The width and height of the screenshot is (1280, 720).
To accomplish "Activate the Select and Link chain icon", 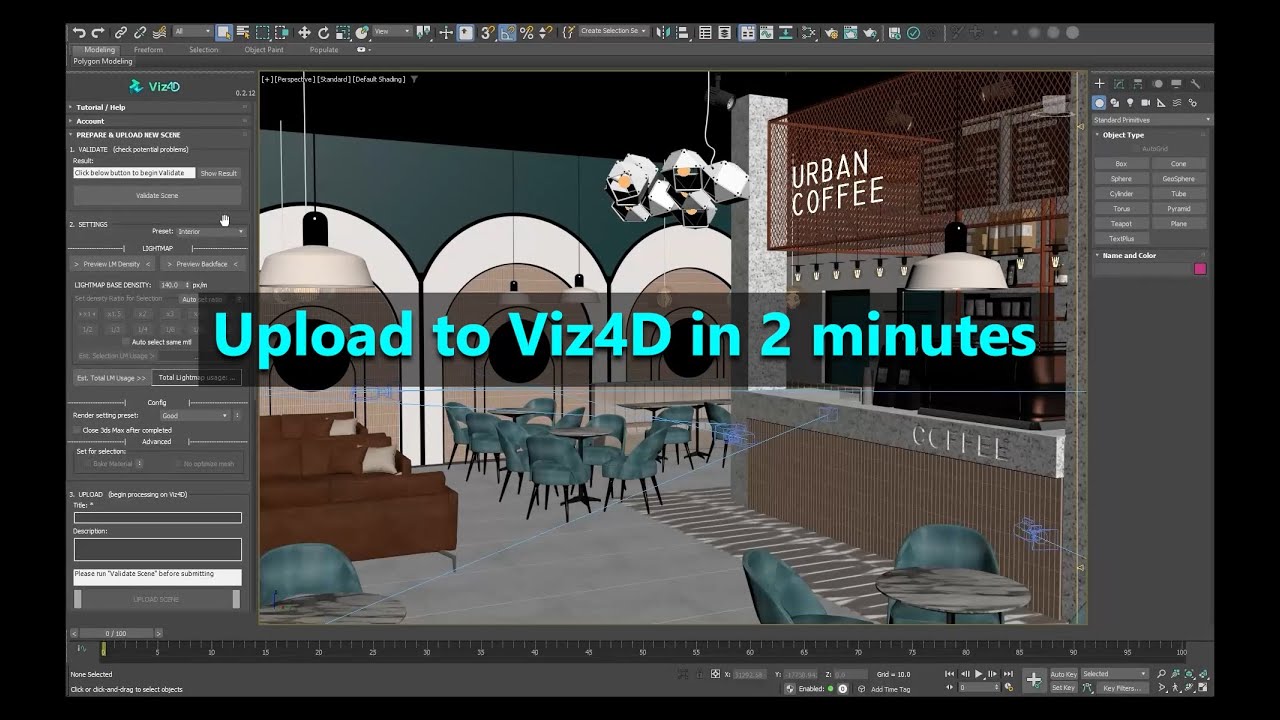I will tap(121, 32).
